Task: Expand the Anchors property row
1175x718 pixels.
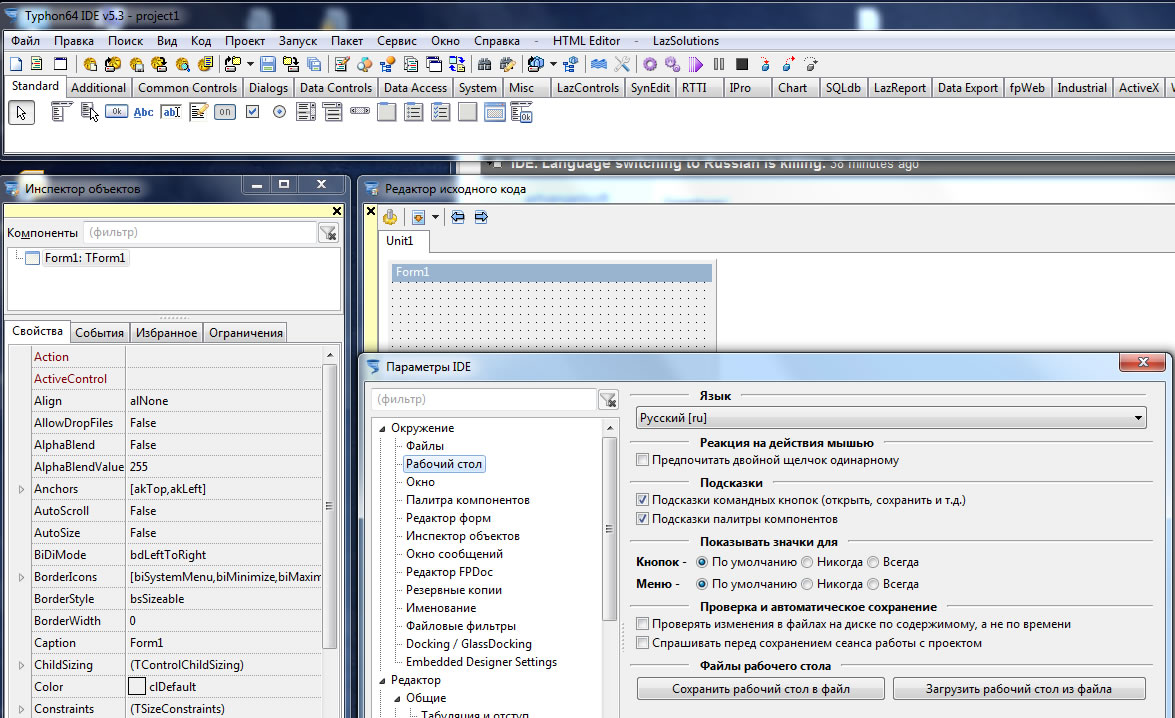Action: (x=21, y=489)
